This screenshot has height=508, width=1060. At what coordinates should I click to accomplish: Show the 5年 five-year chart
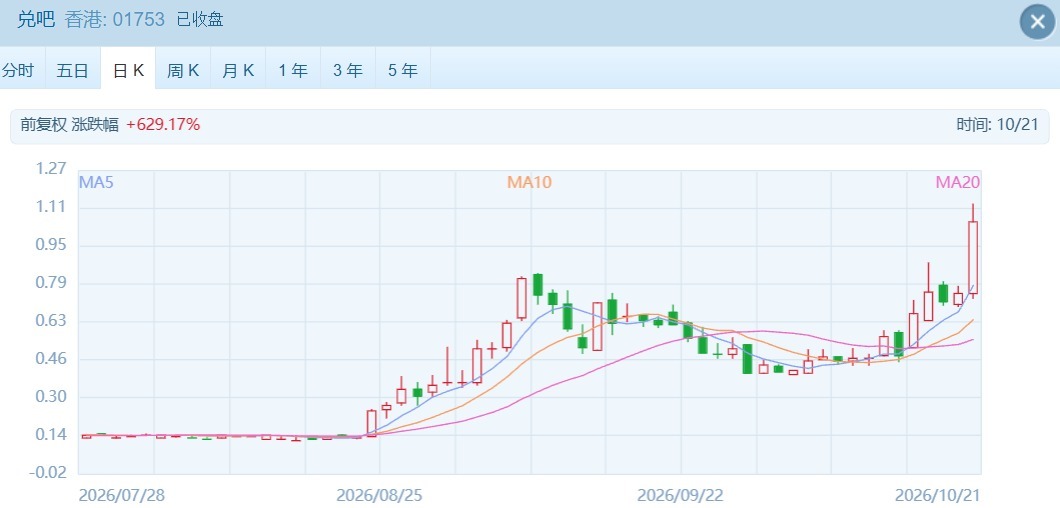[403, 70]
